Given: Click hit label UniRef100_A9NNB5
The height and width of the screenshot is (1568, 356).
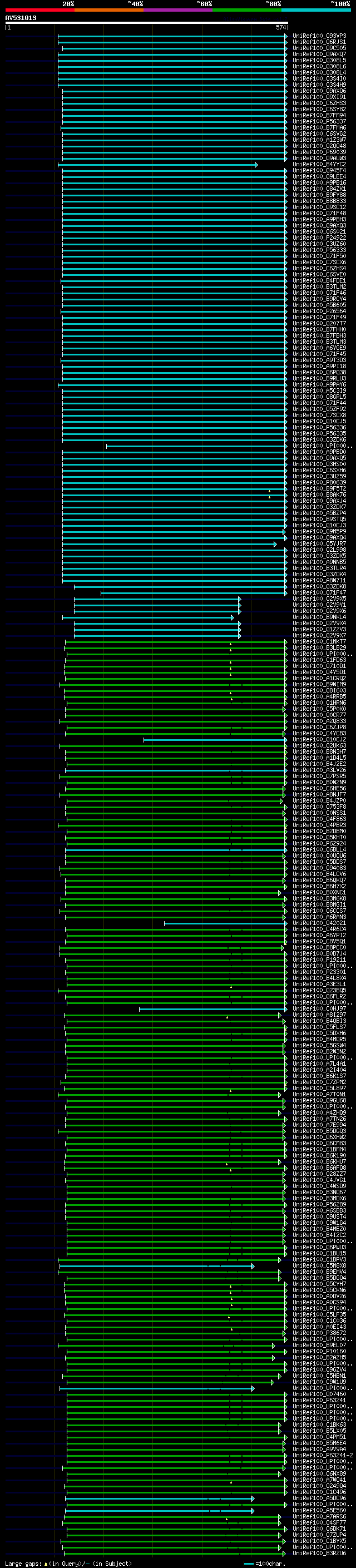Looking at the screenshot, I should [319, 562].
